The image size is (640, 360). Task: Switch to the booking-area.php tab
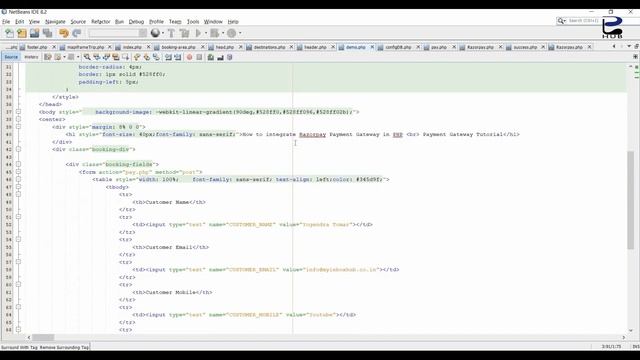(178, 47)
